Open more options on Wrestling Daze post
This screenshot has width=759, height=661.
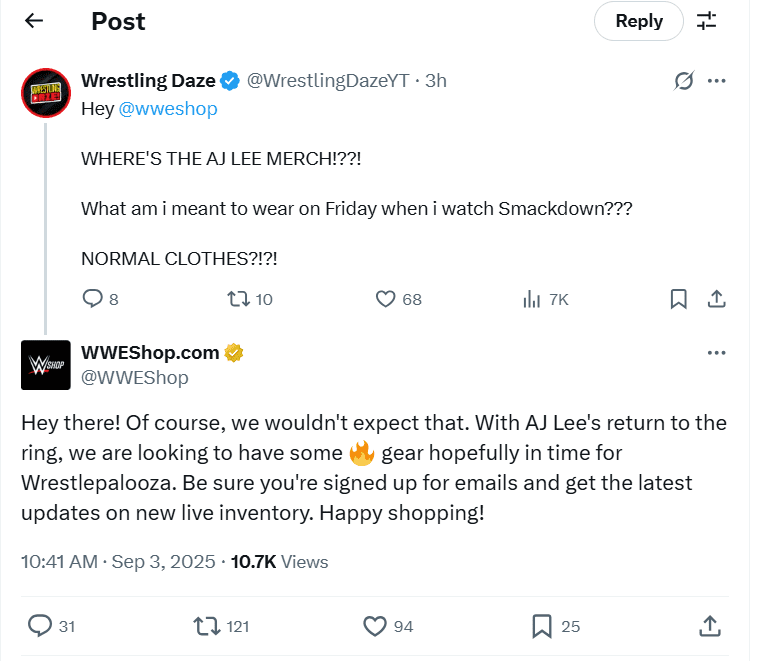tap(716, 81)
